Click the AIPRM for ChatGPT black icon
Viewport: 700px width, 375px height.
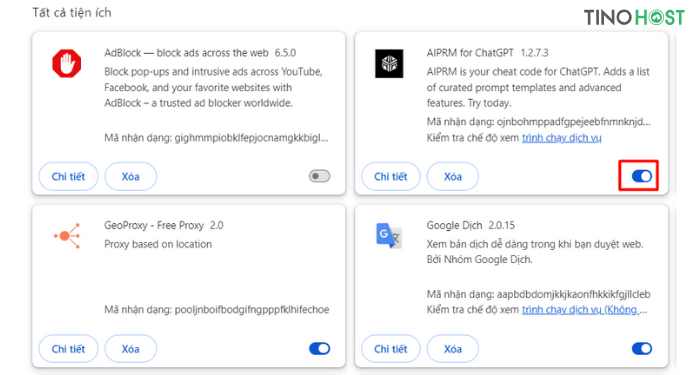point(389,63)
